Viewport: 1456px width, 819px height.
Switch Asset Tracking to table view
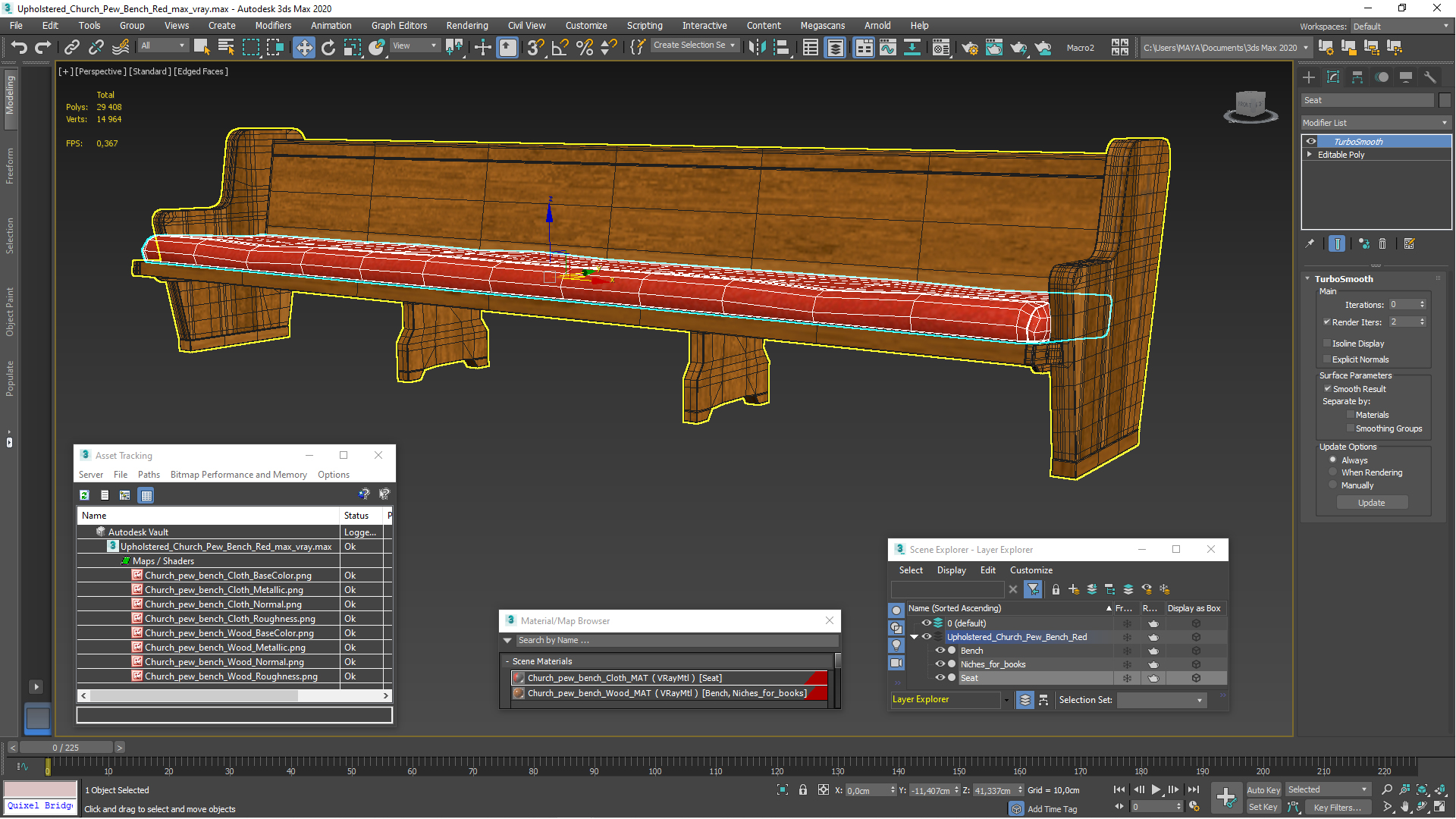pos(146,495)
